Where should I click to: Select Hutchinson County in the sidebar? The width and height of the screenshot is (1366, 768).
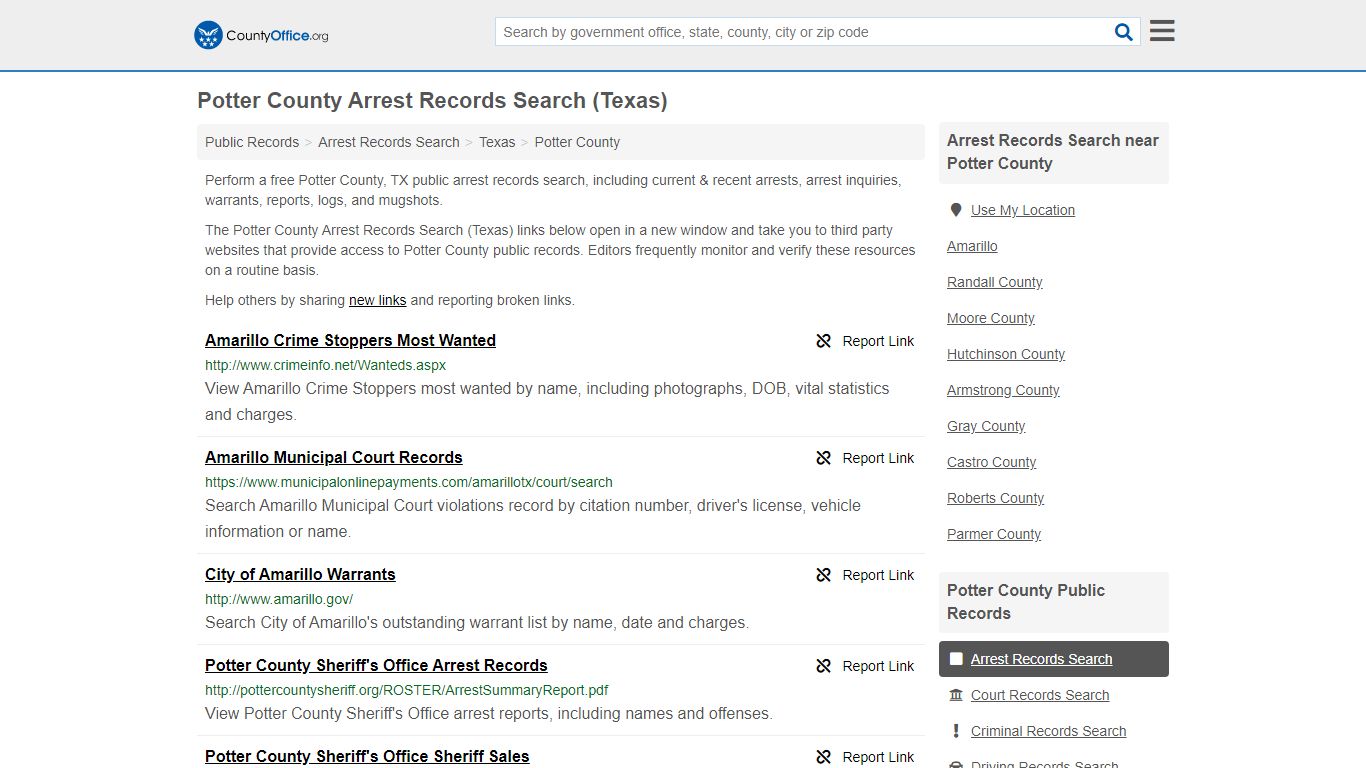pos(1005,354)
